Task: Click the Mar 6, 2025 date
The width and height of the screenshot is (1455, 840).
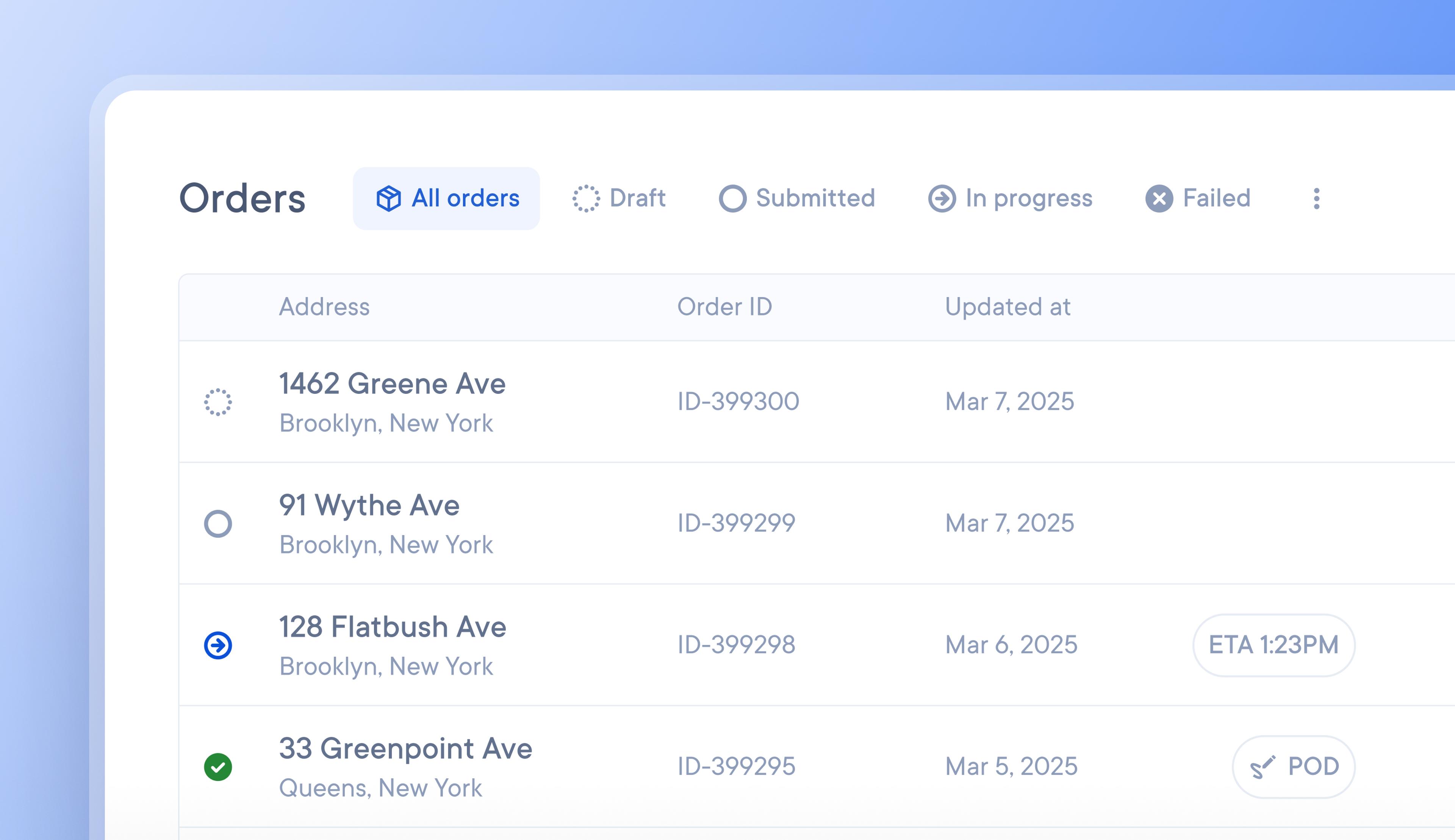Action: tap(1011, 645)
